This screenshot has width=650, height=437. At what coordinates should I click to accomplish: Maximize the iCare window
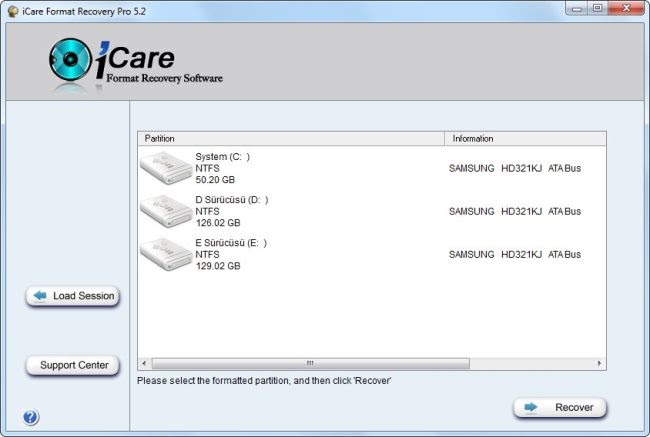point(597,8)
